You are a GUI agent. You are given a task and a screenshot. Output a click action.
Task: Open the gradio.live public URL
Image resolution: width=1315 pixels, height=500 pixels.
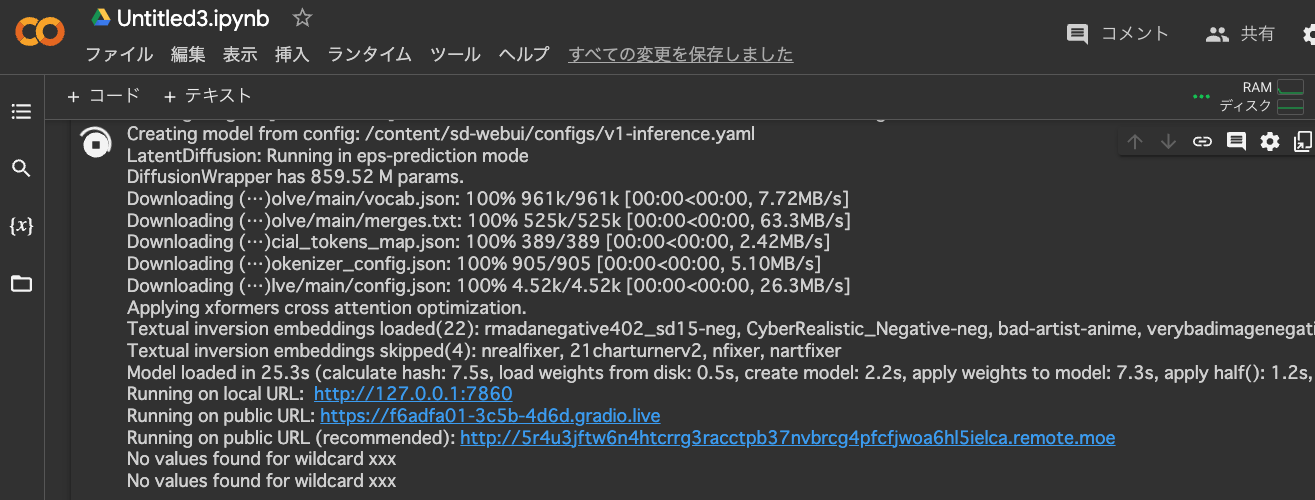click(x=490, y=415)
